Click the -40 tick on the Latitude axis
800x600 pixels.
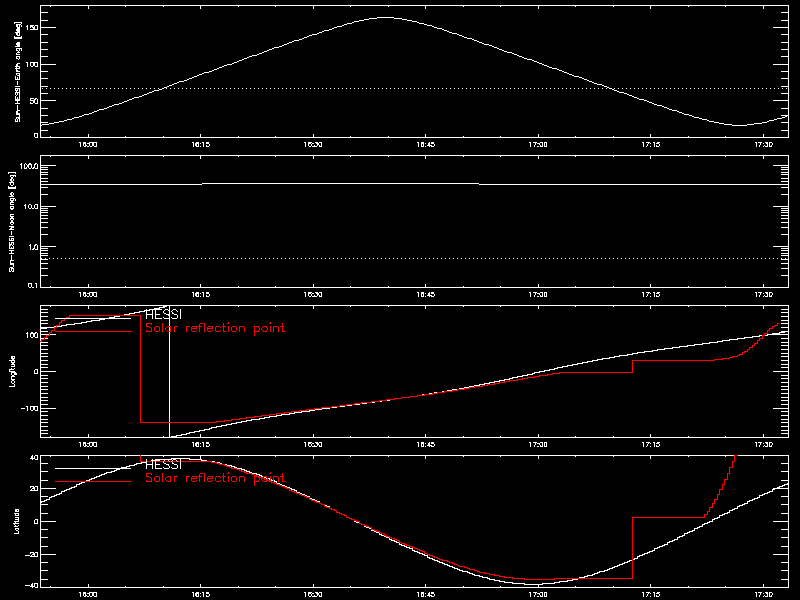[32, 585]
